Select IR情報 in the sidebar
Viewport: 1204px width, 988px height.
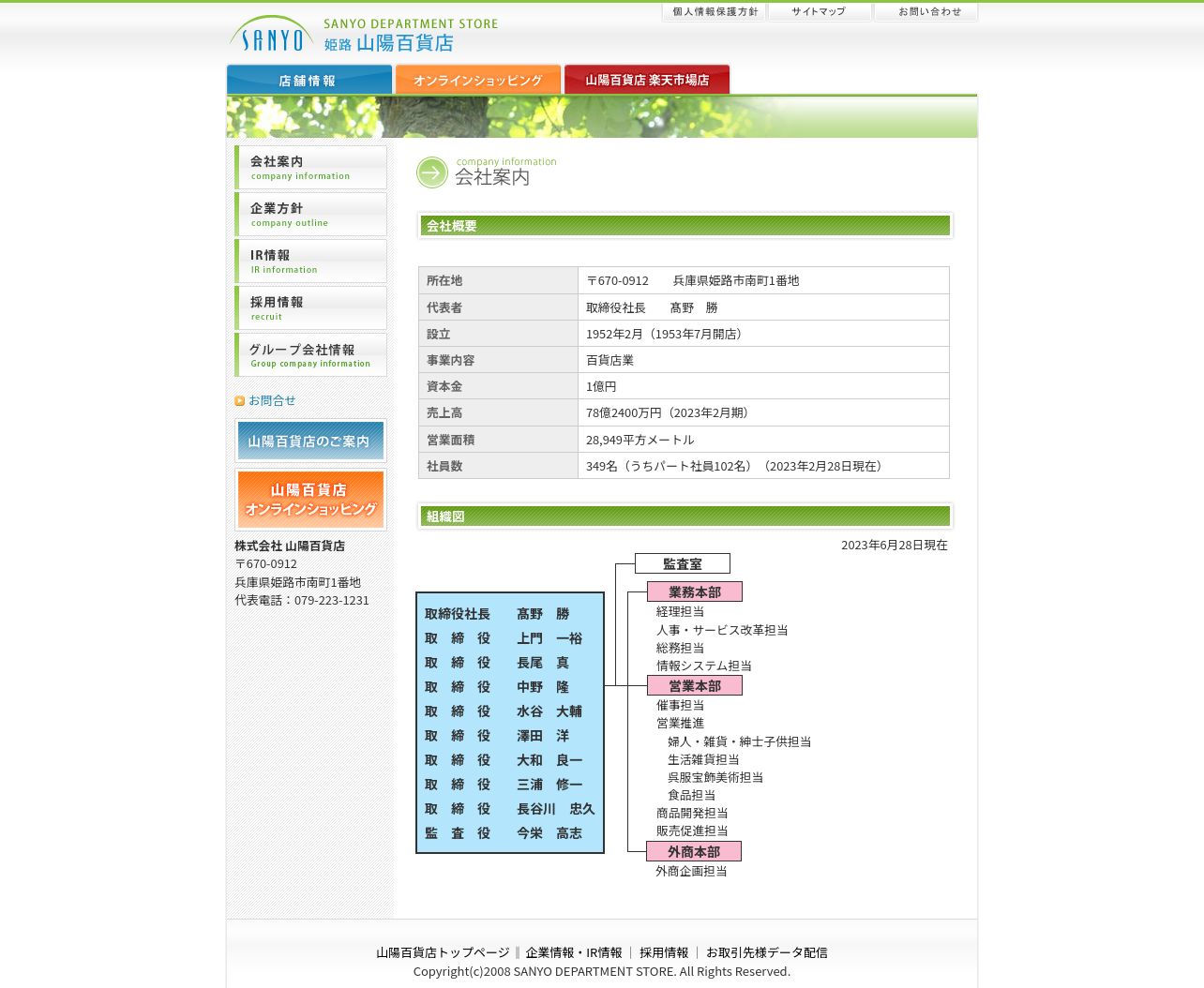(x=311, y=262)
